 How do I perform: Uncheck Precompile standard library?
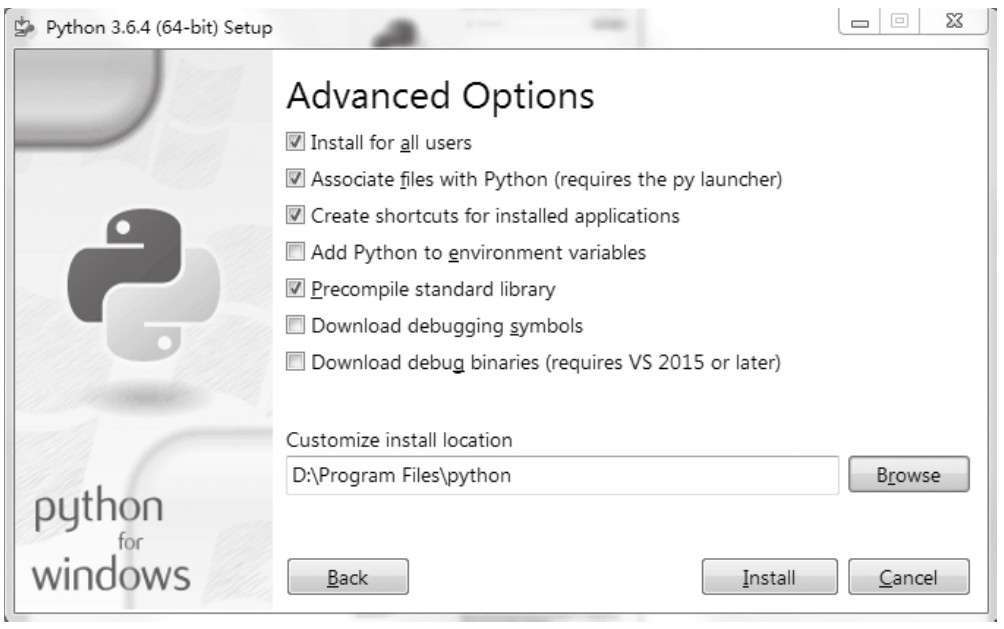pyautogui.click(x=295, y=289)
